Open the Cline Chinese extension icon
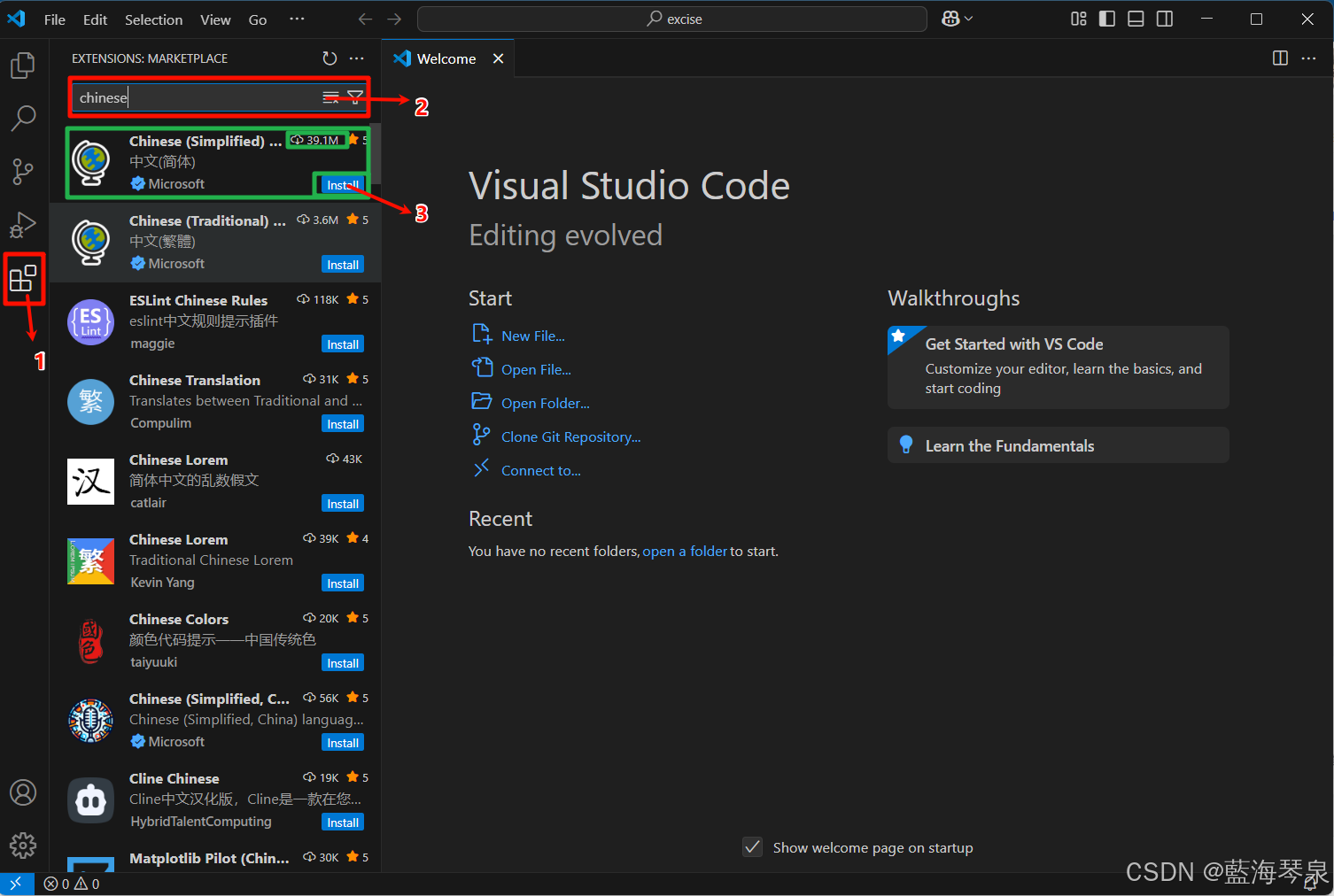This screenshot has width=1334, height=896. tap(91, 800)
